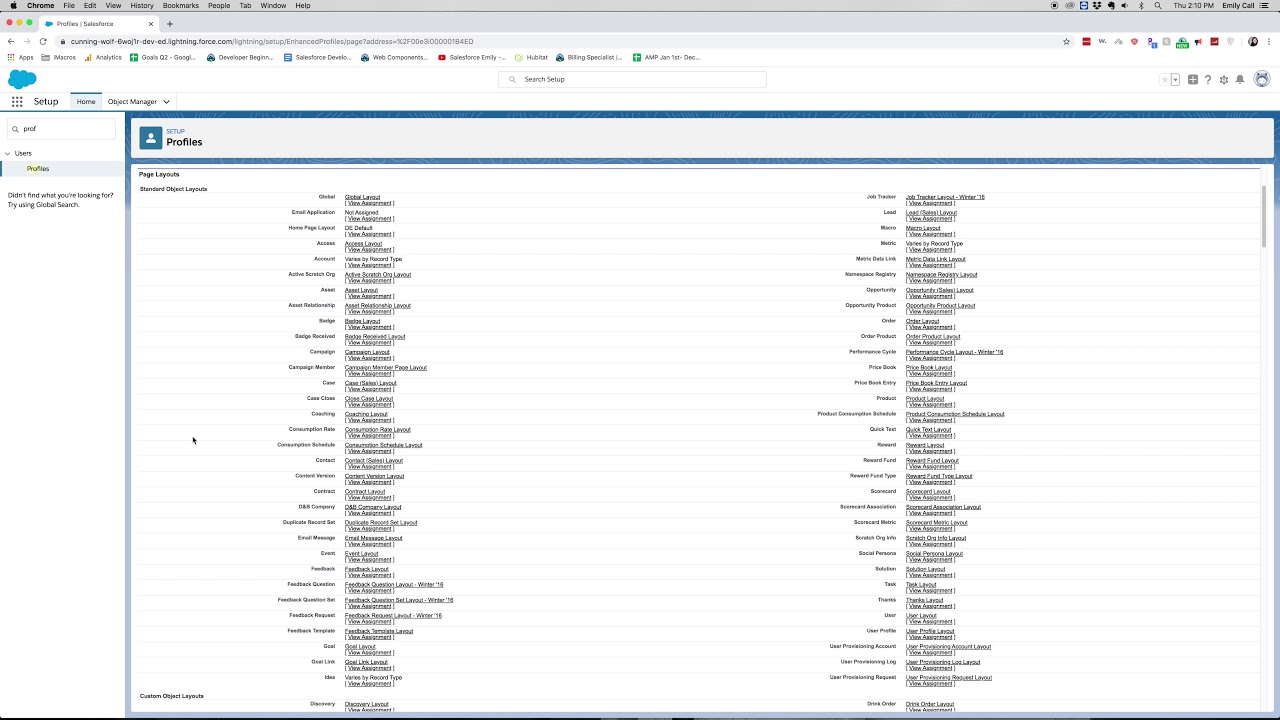Open the Campaign Member Page Layout link
1280x720 pixels.
click(386, 368)
